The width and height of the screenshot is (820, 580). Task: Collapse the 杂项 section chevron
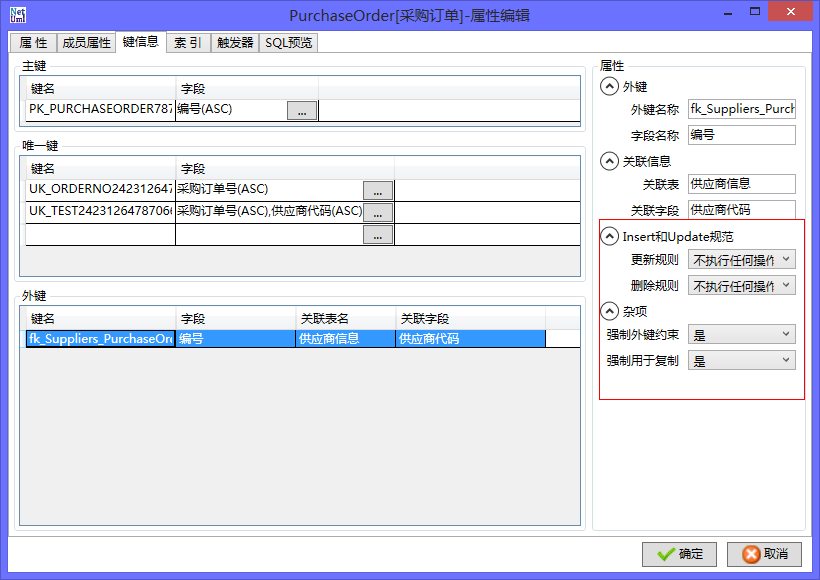[x=609, y=311]
